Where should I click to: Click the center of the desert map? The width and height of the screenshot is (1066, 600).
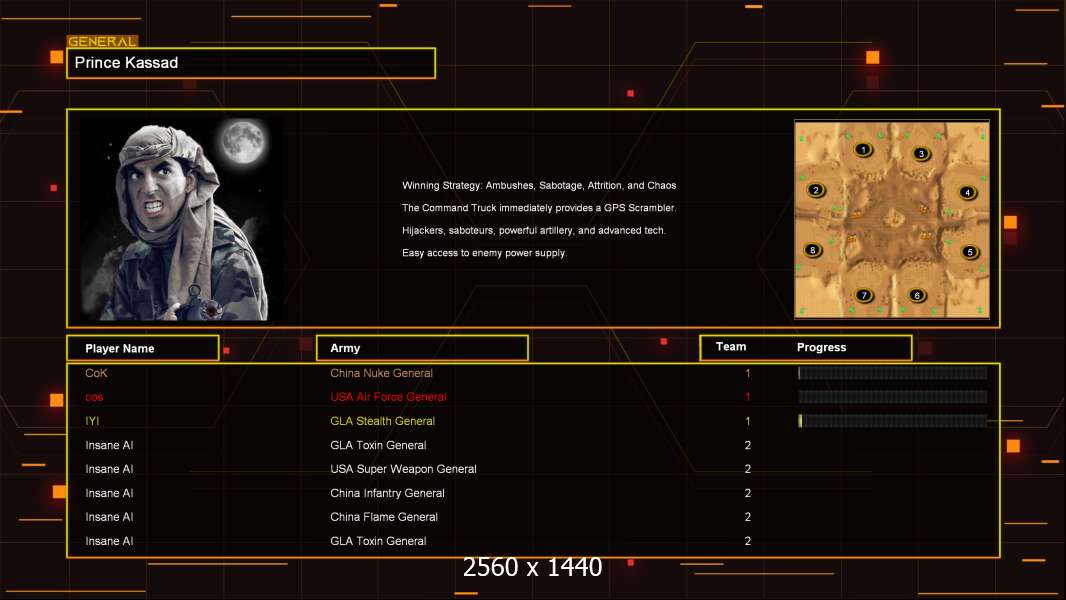pyautogui.click(x=892, y=219)
